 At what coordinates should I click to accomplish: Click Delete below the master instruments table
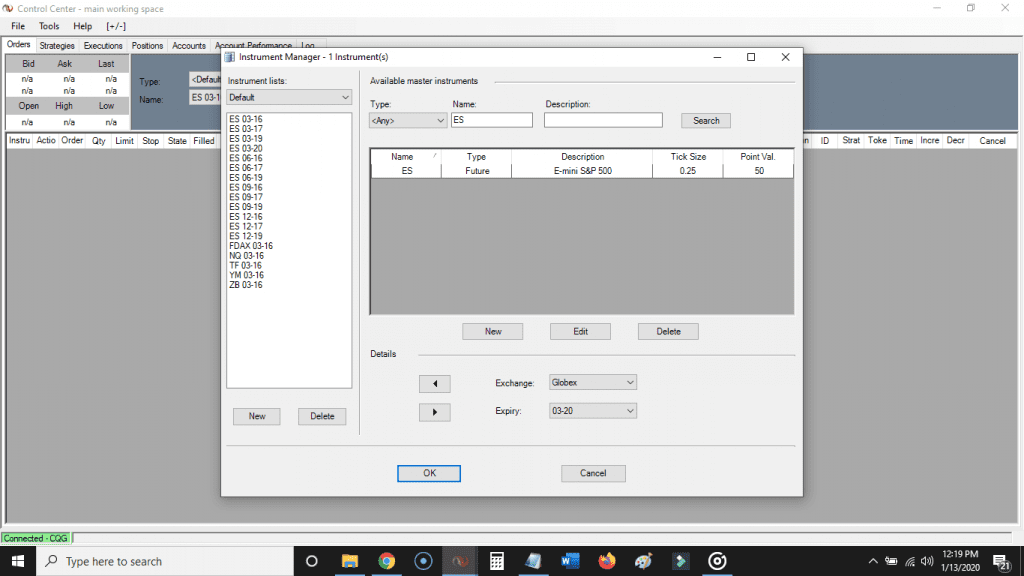(668, 332)
